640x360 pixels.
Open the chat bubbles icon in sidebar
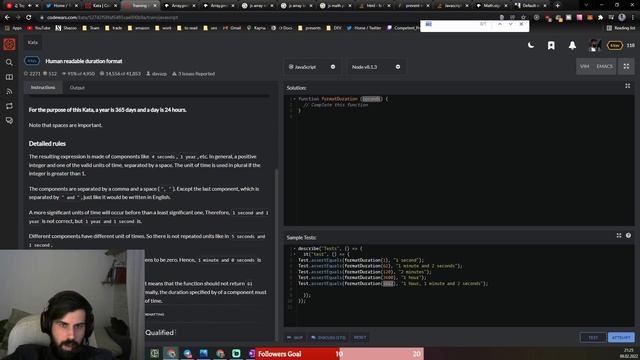click(x=9, y=121)
